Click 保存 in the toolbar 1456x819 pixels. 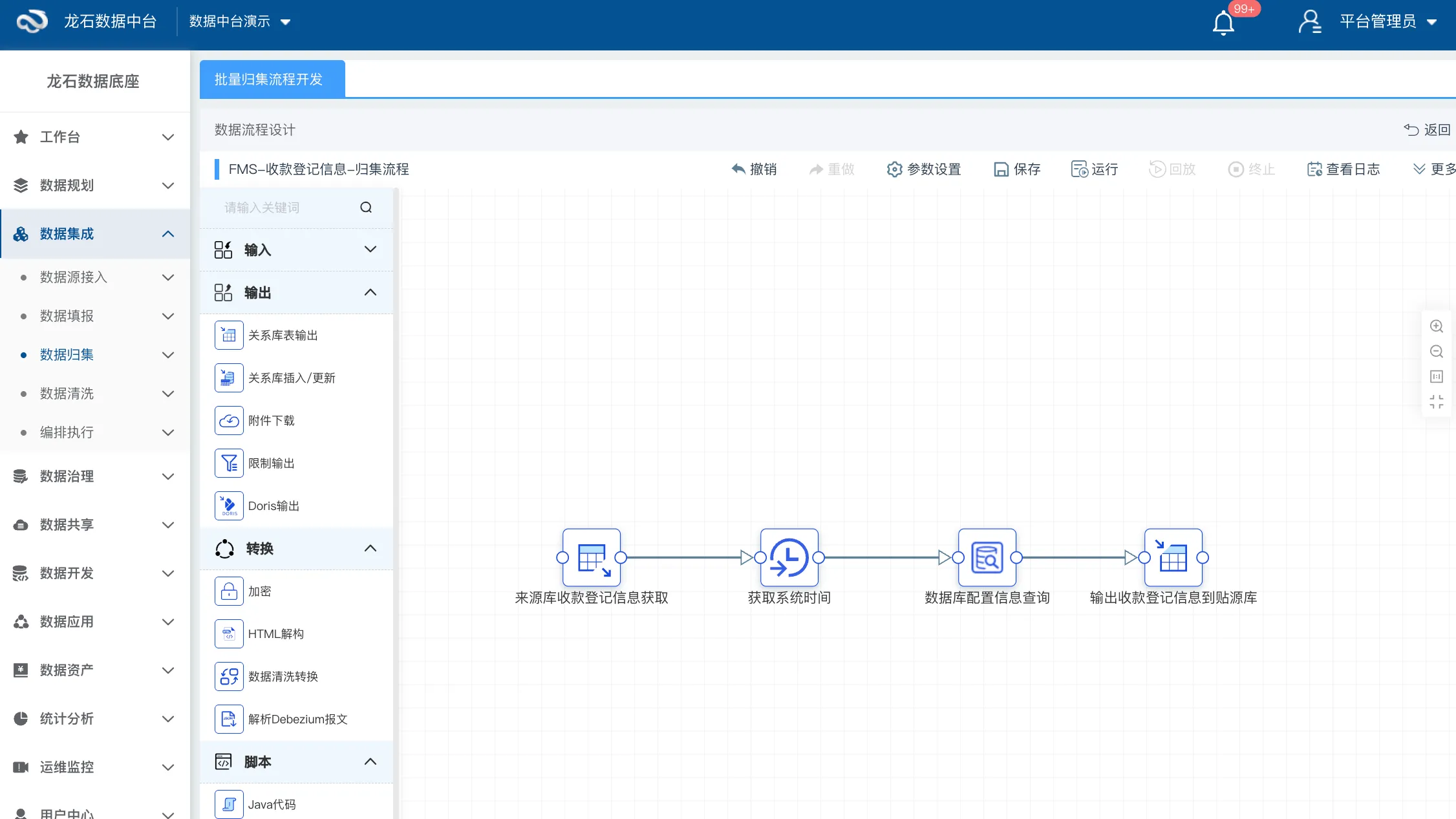tap(1017, 169)
